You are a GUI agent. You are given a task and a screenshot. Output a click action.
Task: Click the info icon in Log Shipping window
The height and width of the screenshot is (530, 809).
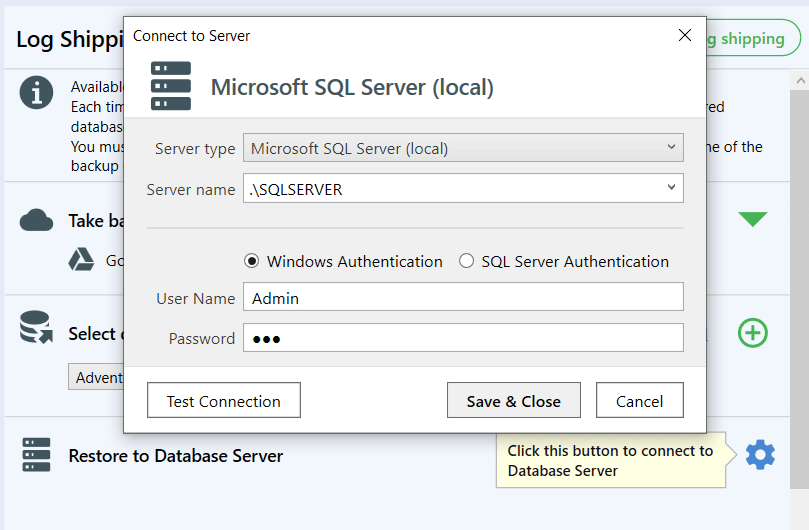(x=36, y=93)
